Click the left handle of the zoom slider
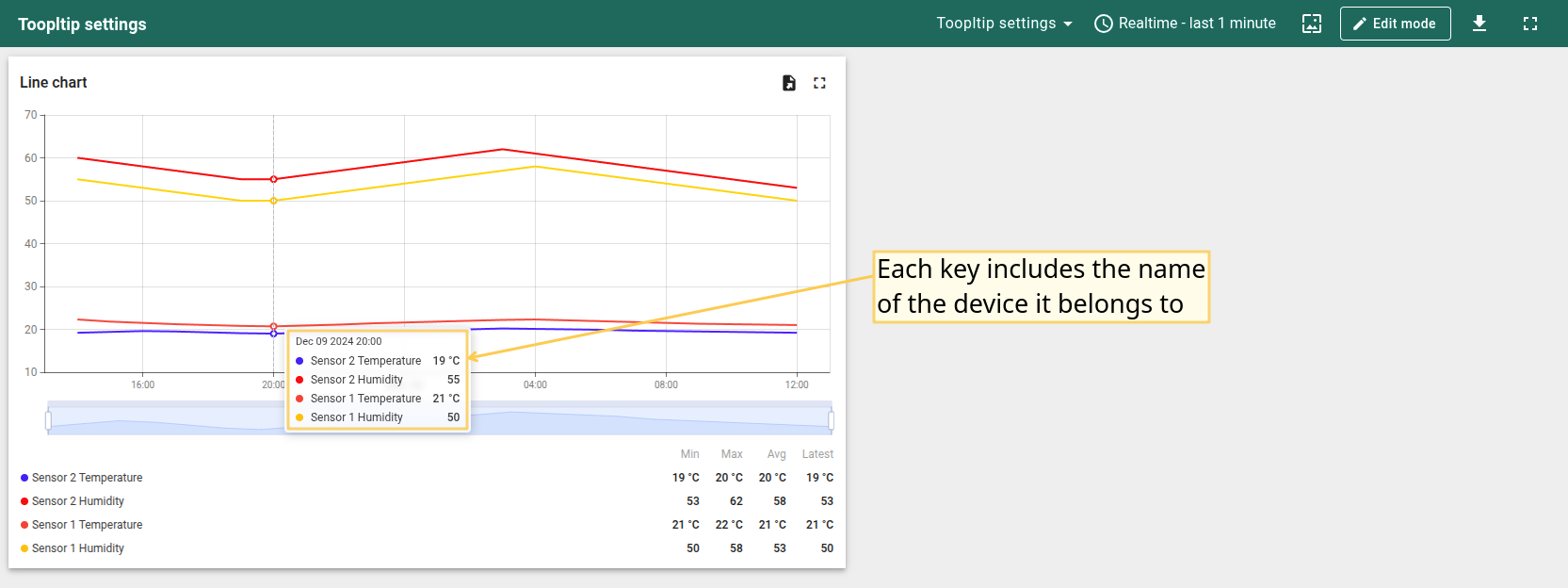The width and height of the screenshot is (1568, 588). click(48, 419)
